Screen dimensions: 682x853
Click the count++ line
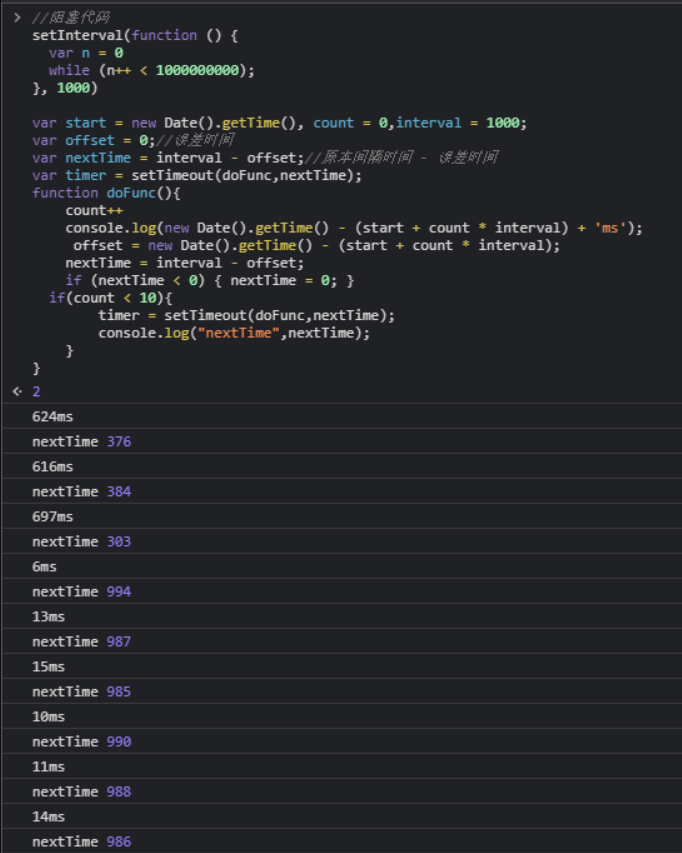pyautogui.click(x=94, y=211)
